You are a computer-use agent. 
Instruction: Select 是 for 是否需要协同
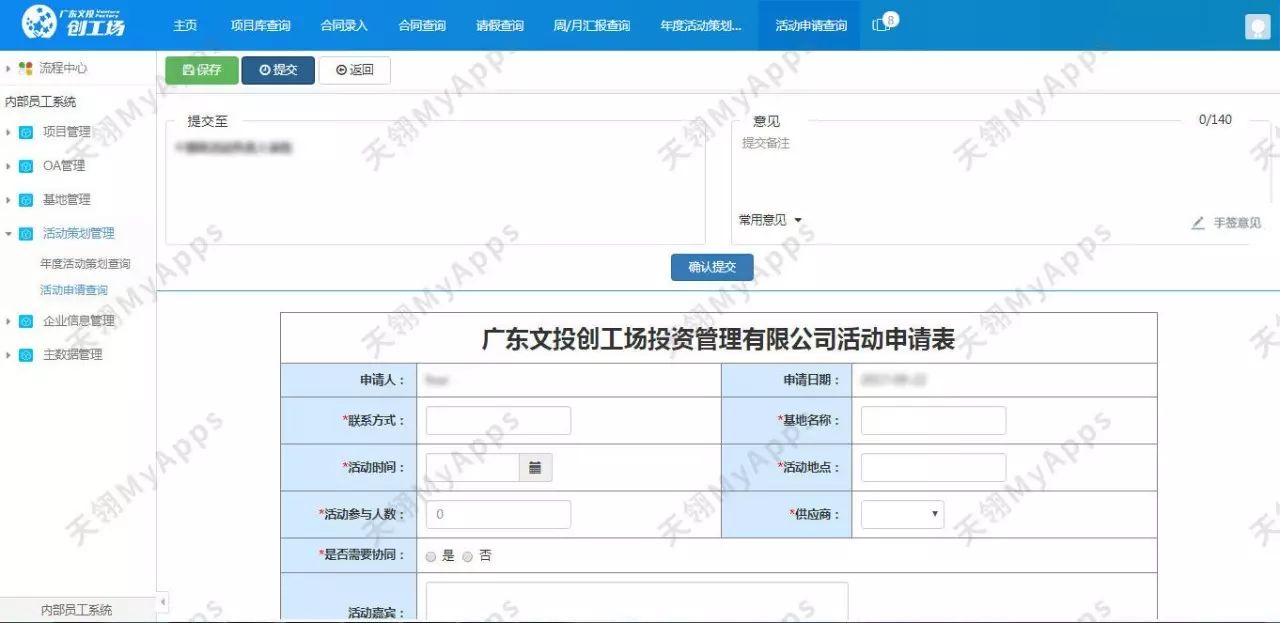point(431,557)
